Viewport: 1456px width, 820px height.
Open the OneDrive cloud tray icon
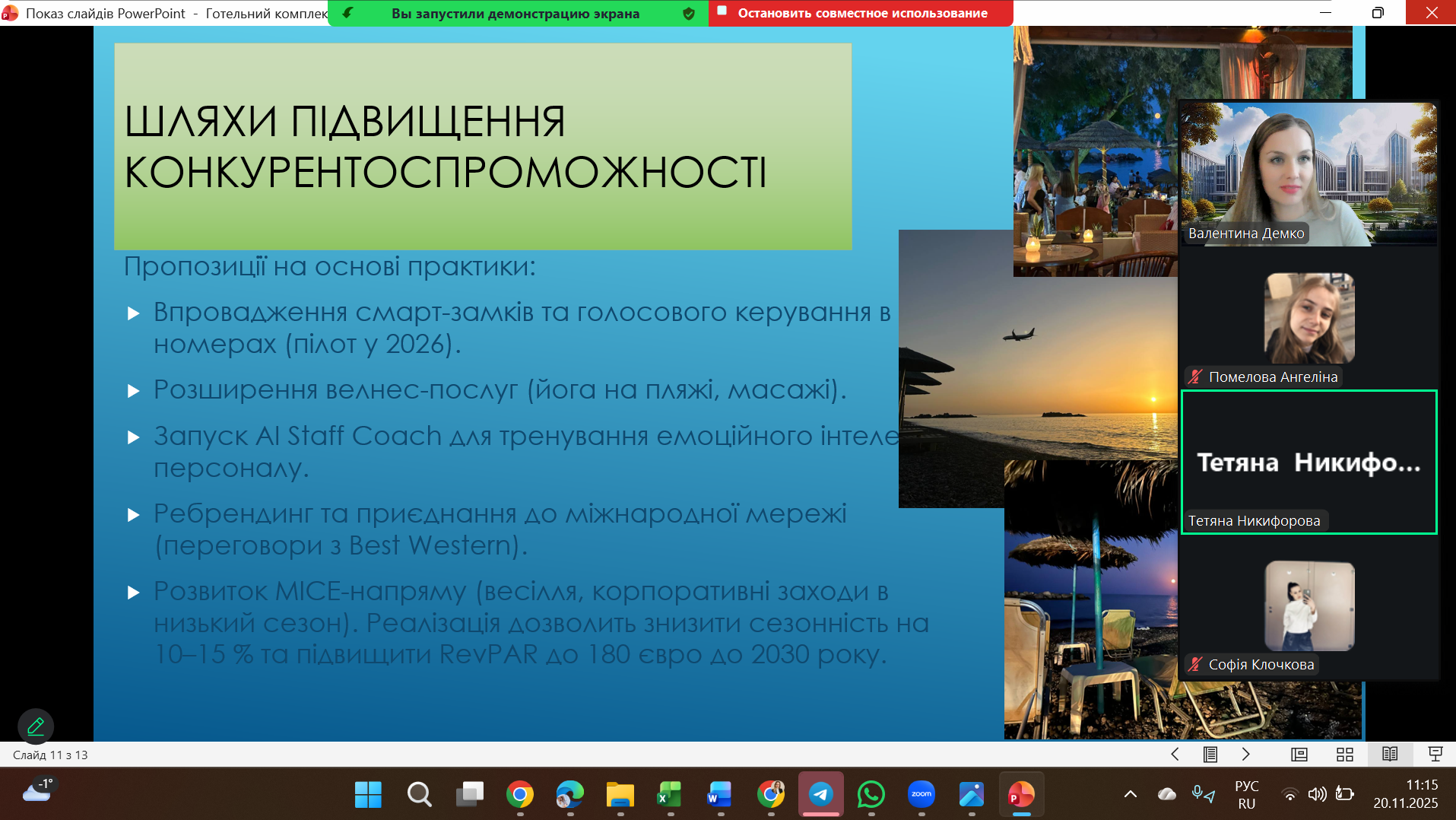pyautogui.click(x=1167, y=794)
